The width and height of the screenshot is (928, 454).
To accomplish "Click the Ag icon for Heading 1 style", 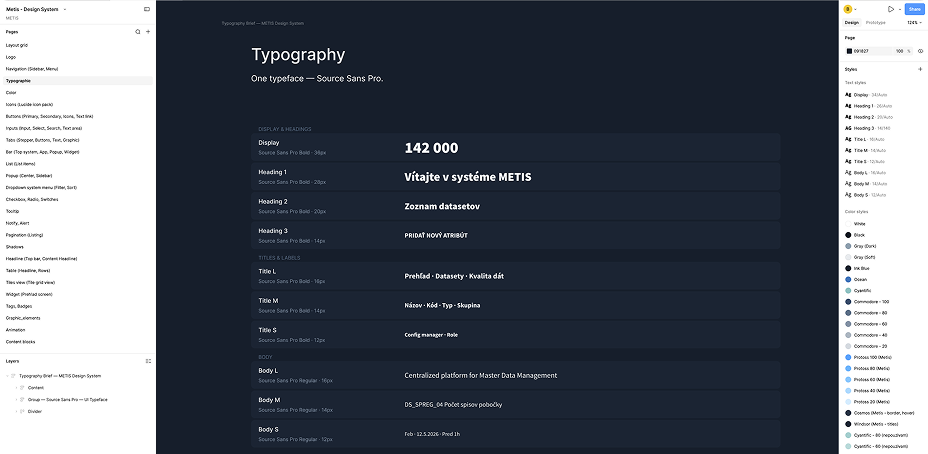I will click(x=848, y=106).
